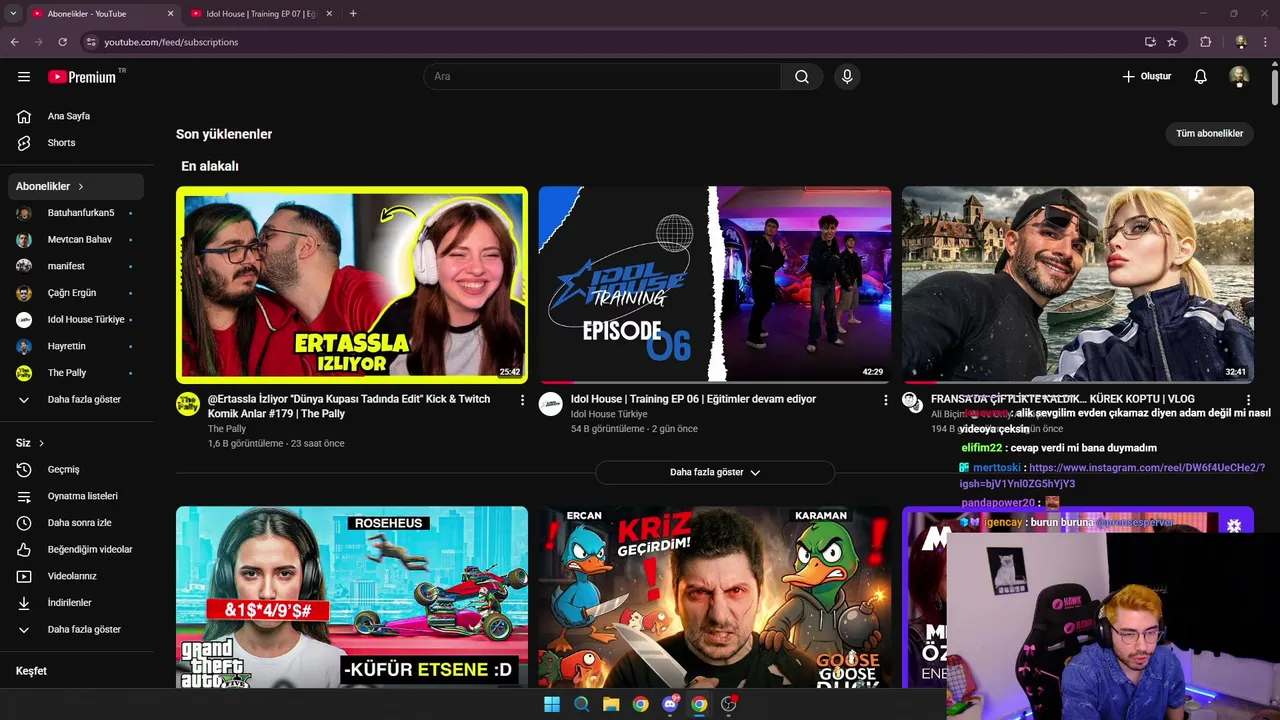Start voice search with the microphone
Screen dimensions: 1280x720
[847, 77]
